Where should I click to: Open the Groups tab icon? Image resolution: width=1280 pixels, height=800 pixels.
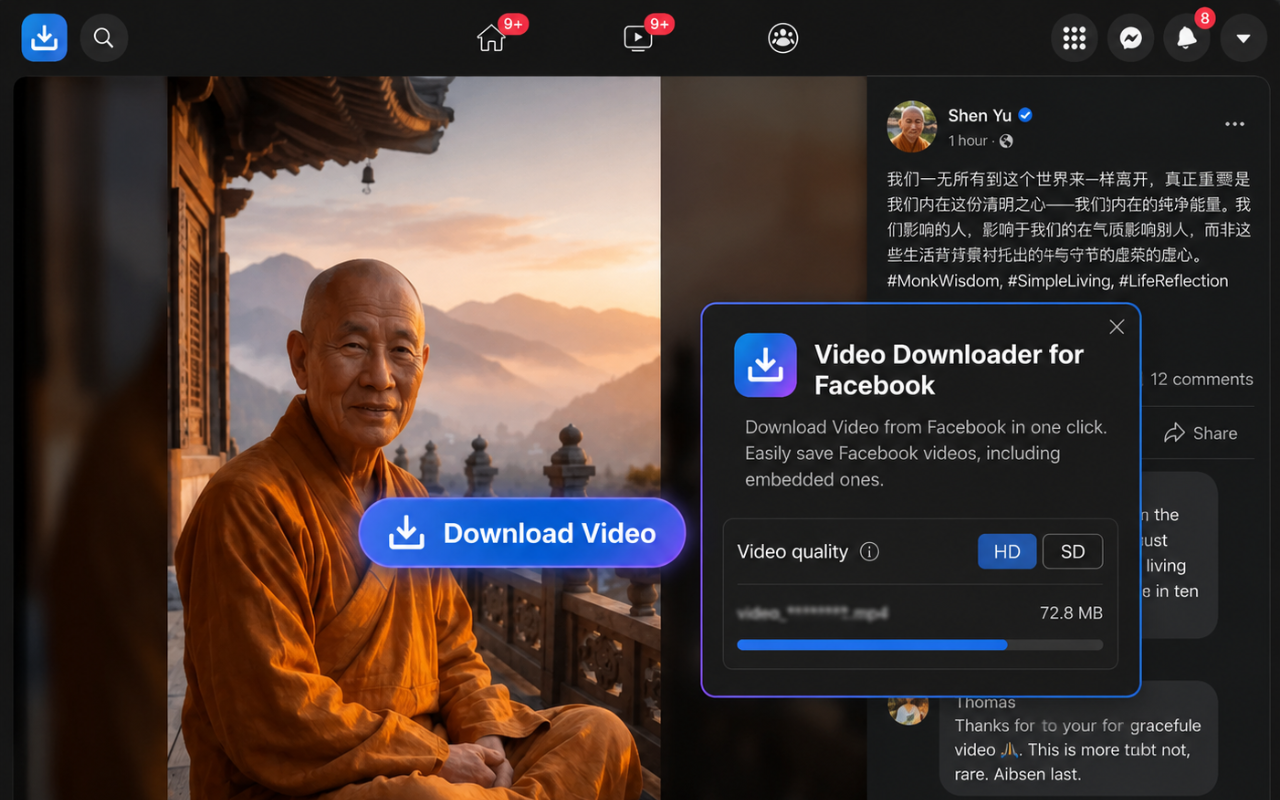pyautogui.click(x=783, y=38)
